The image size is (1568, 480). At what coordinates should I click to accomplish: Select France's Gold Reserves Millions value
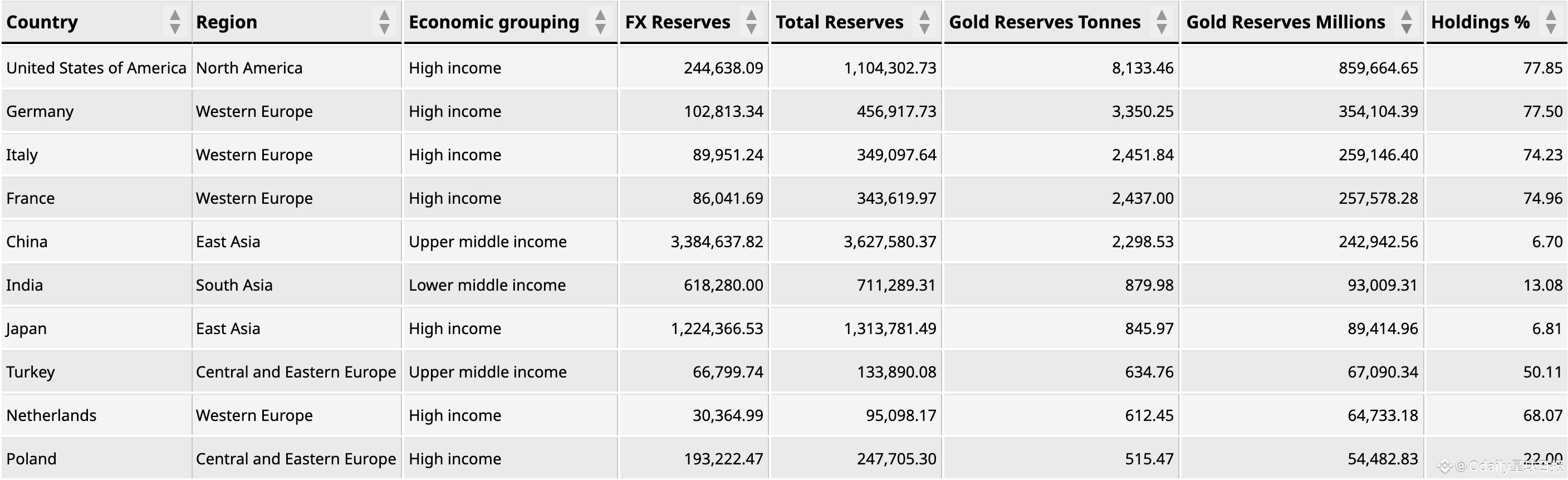click(1378, 198)
